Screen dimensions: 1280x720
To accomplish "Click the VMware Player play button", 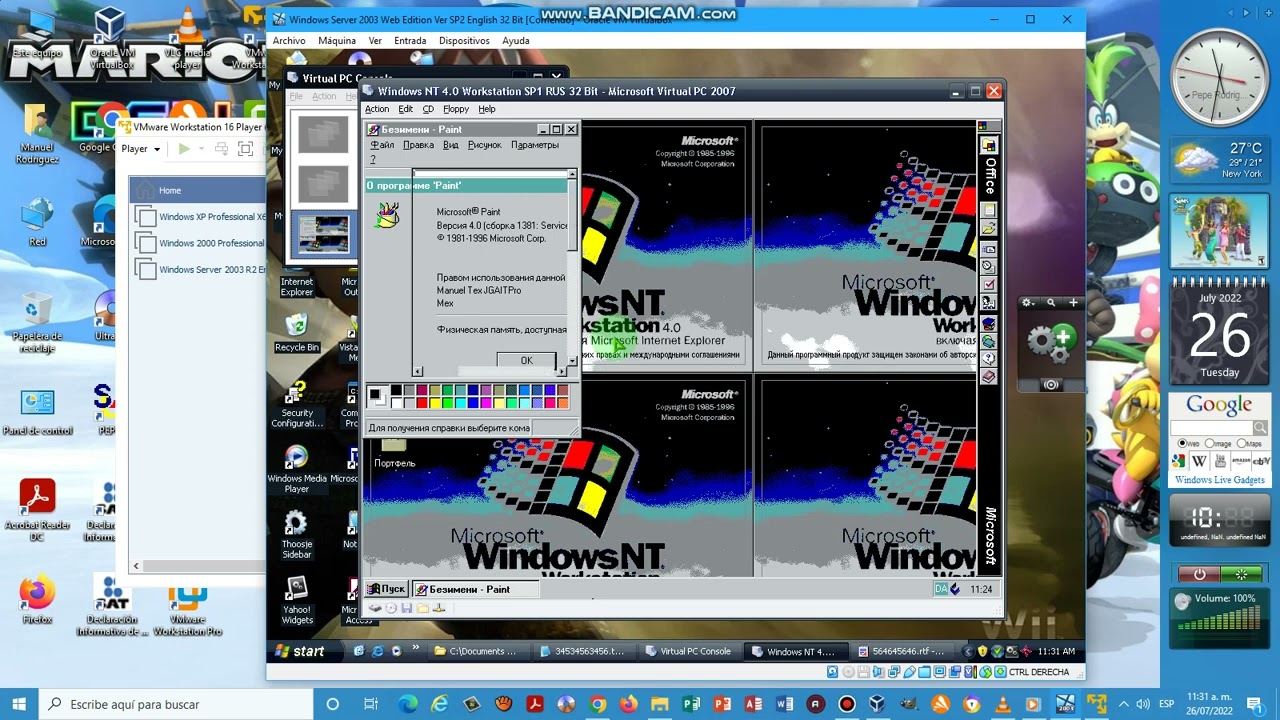I will [184, 149].
